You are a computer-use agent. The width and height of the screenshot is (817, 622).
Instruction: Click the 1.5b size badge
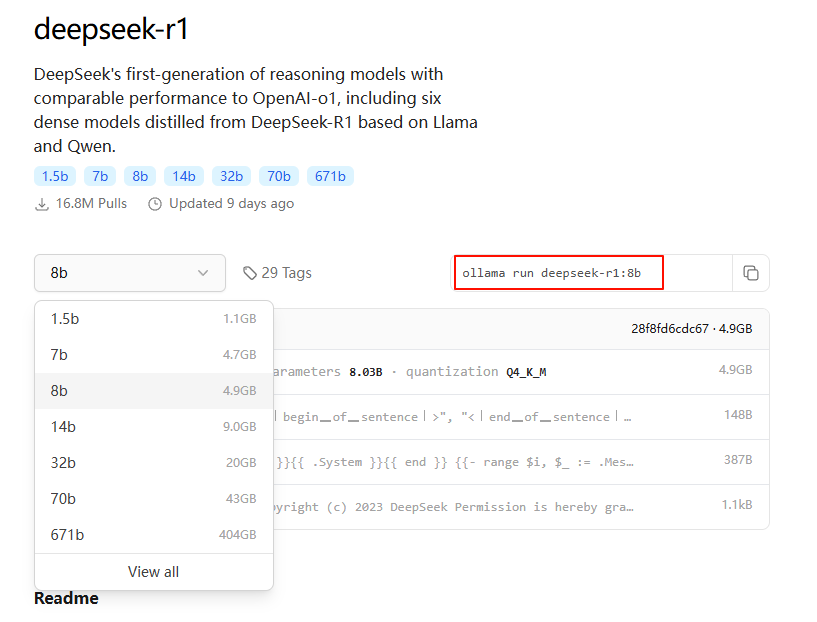[54, 177]
